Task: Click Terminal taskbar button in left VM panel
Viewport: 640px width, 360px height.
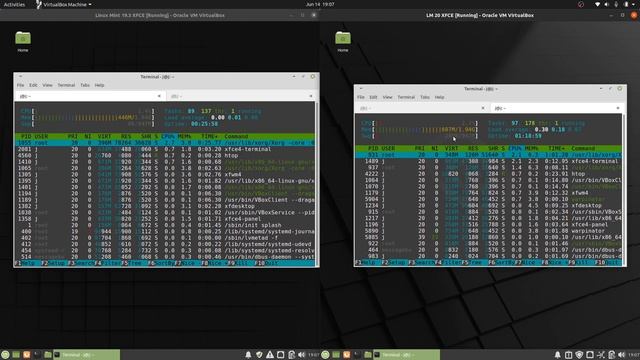Action: point(87,355)
